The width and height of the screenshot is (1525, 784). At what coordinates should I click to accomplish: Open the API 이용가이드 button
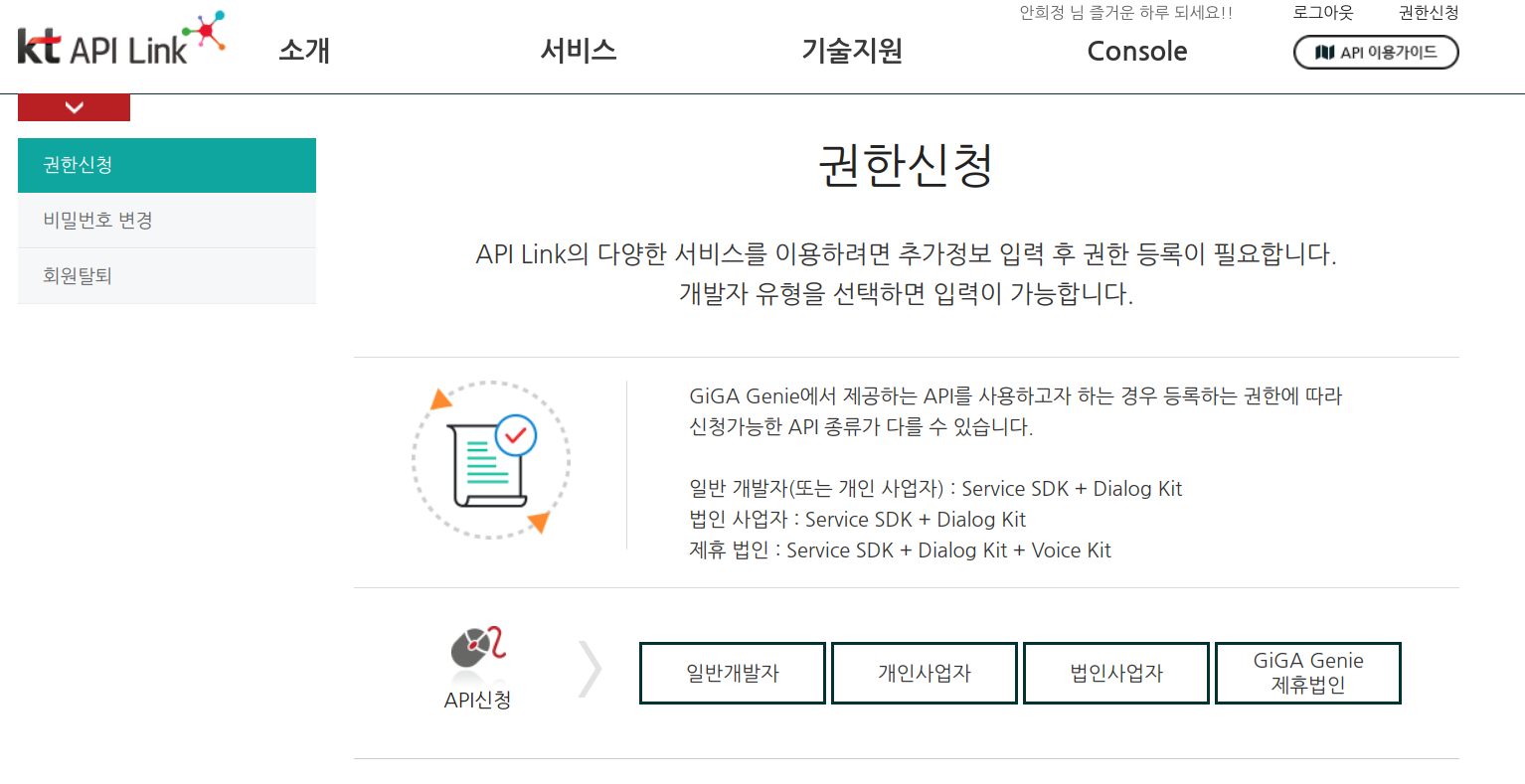[1376, 53]
